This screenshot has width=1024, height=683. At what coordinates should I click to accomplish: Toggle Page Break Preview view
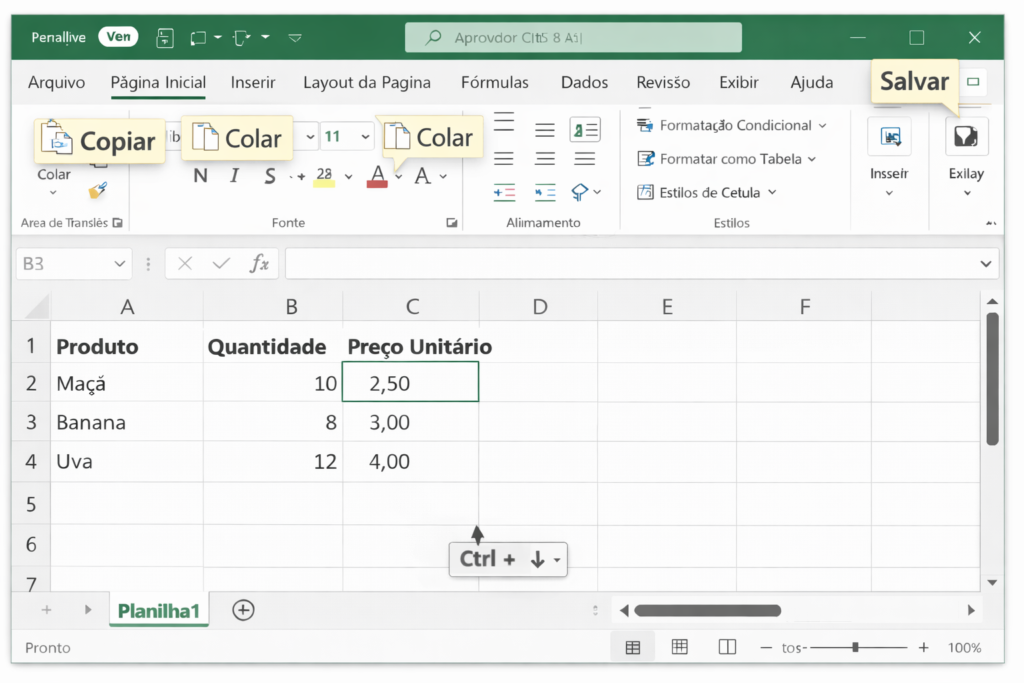pyautogui.click(x=727, y=647)
